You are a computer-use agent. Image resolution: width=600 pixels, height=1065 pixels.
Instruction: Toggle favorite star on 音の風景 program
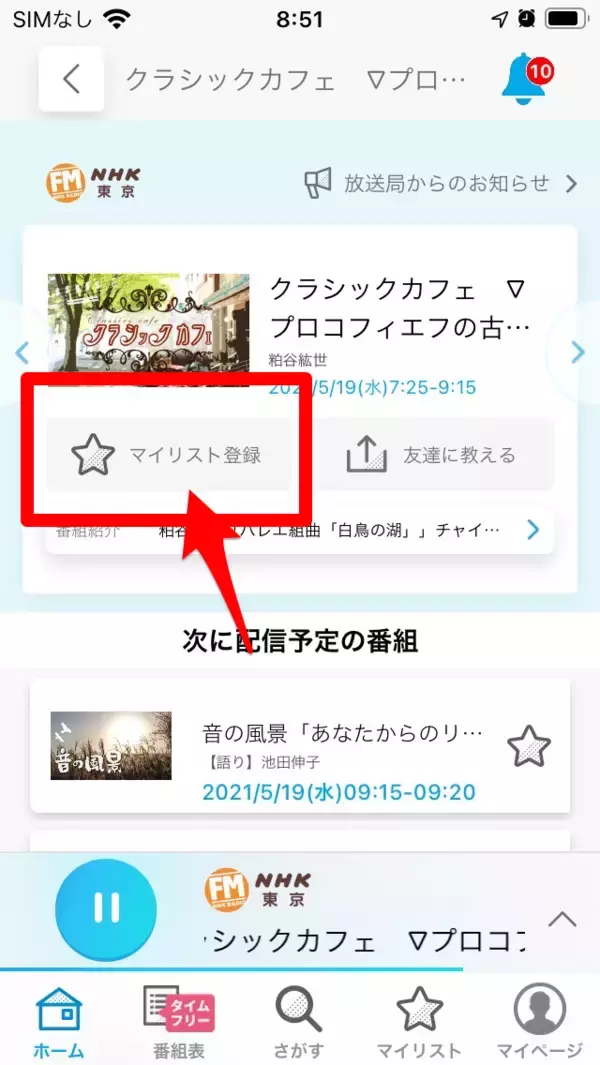tap(529, 746)
